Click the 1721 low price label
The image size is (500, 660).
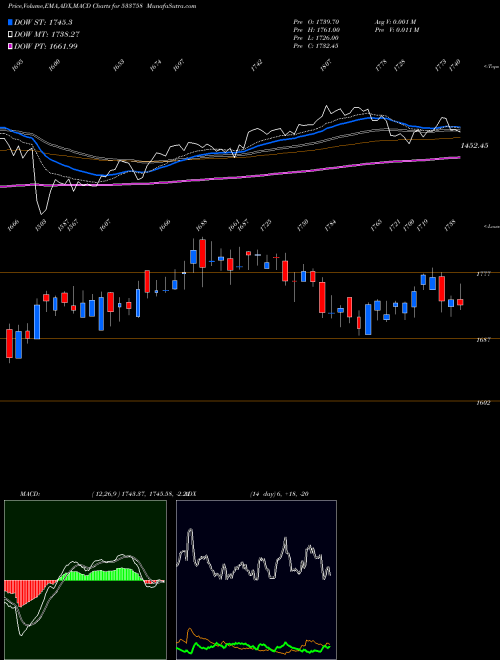click(x=394, y=225)
